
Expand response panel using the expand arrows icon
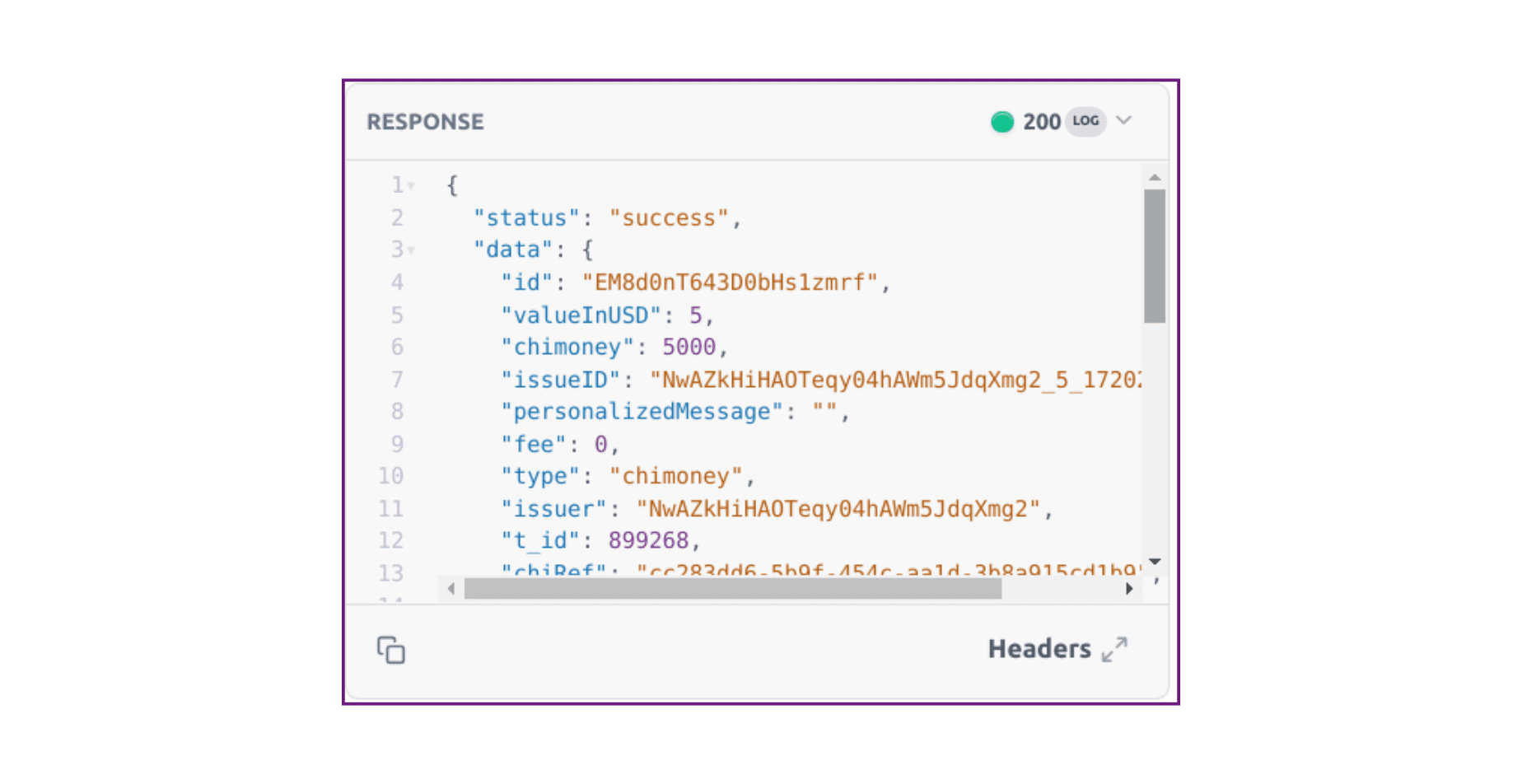1114,649
